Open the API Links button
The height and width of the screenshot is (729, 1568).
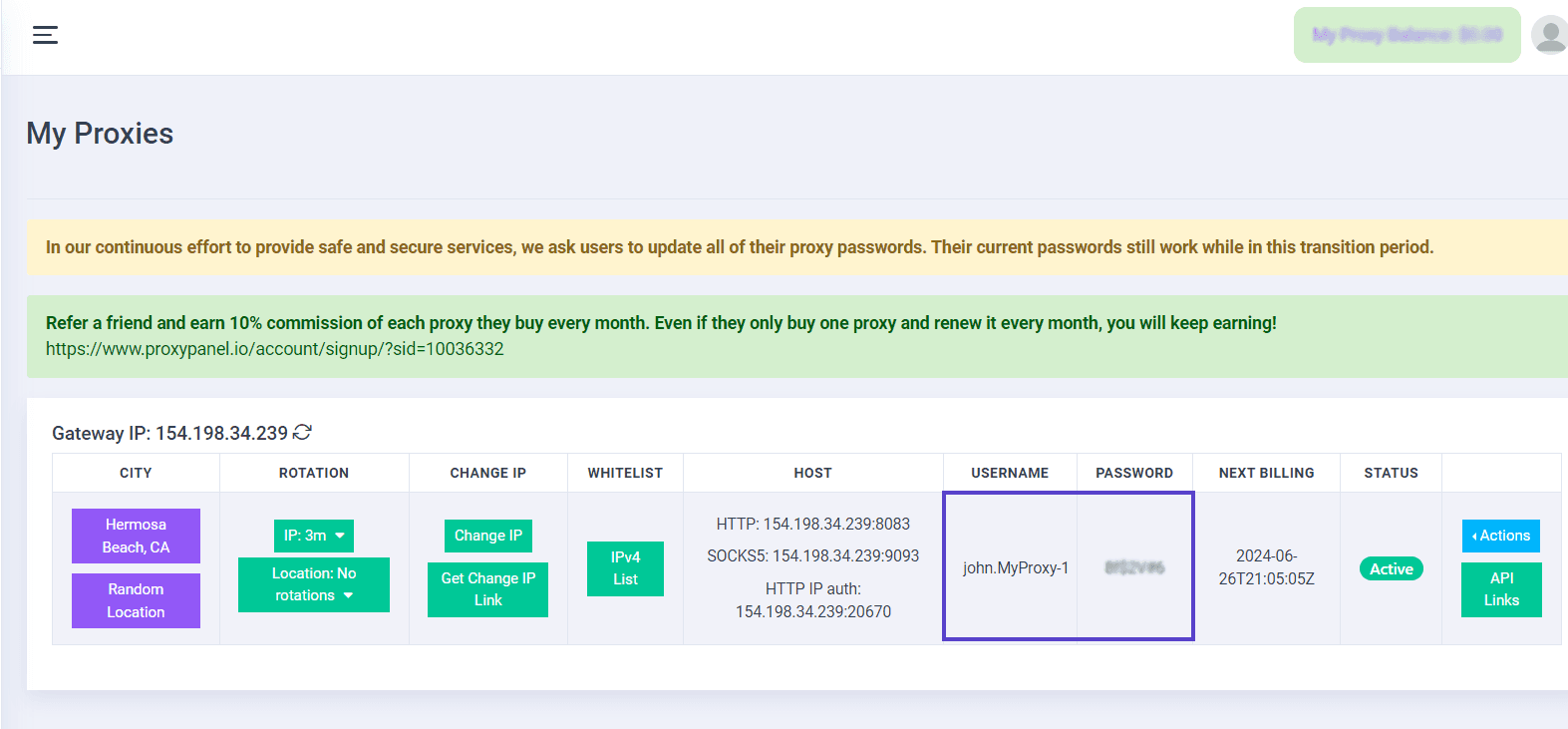coord(1500,589)
